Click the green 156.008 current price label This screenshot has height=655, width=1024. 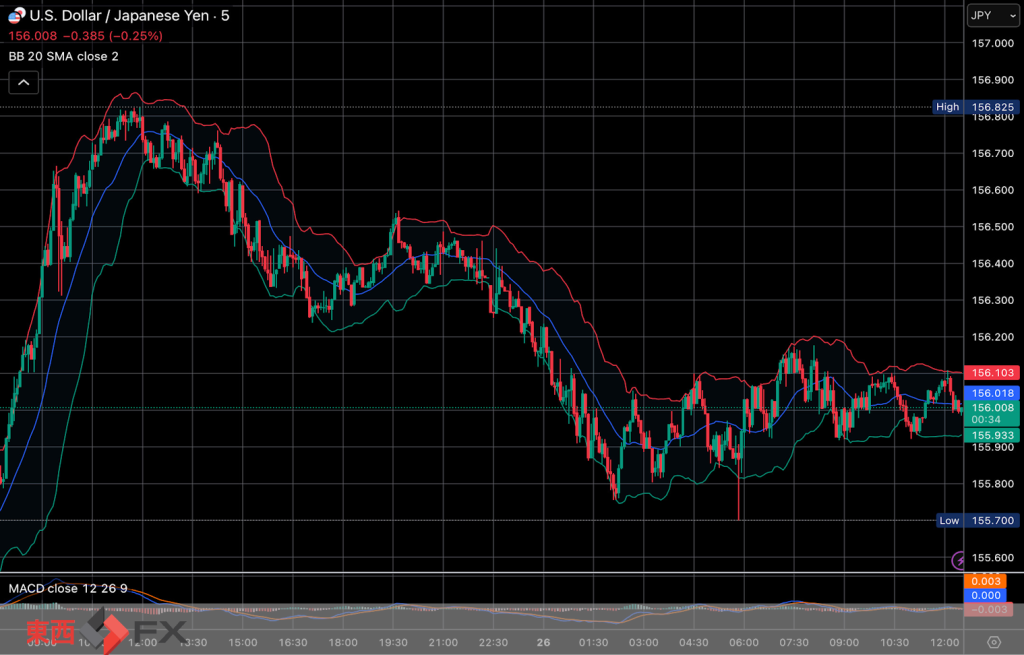[993, 408]
